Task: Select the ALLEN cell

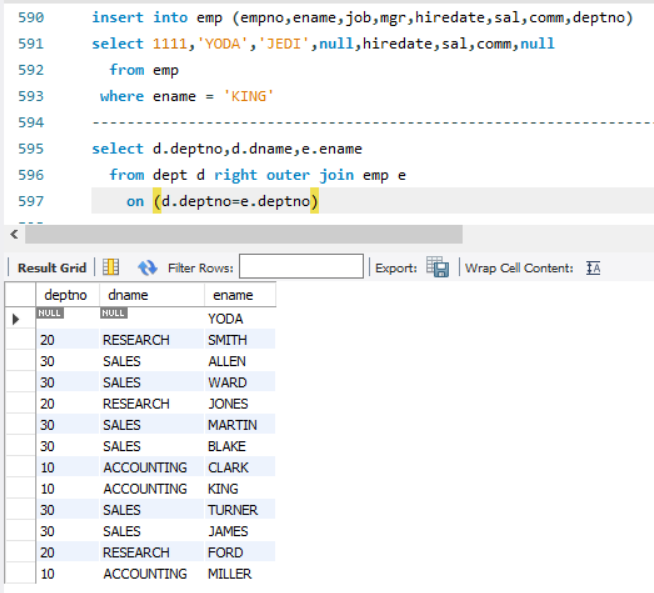Action: (240, 361)
